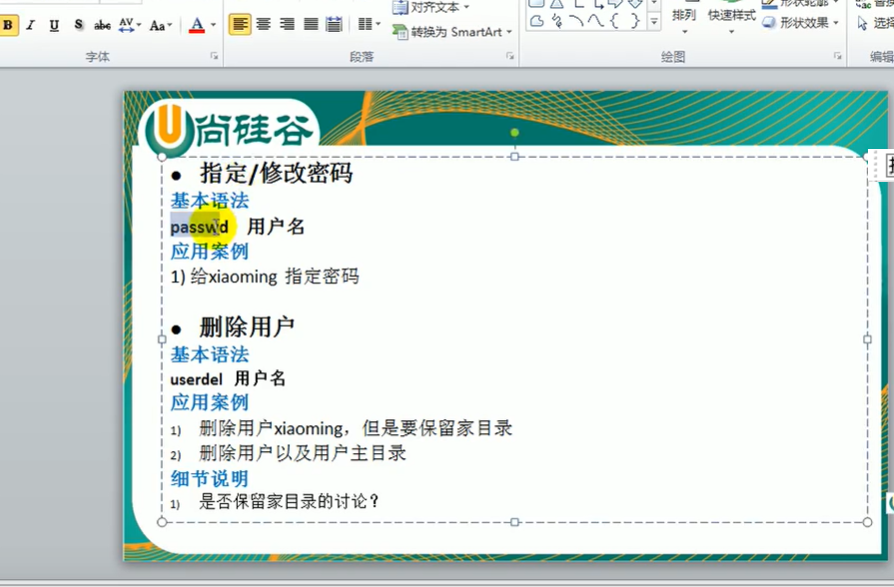
Task: Open character spacing AV dropdown
Action: [x=129, y=25]
